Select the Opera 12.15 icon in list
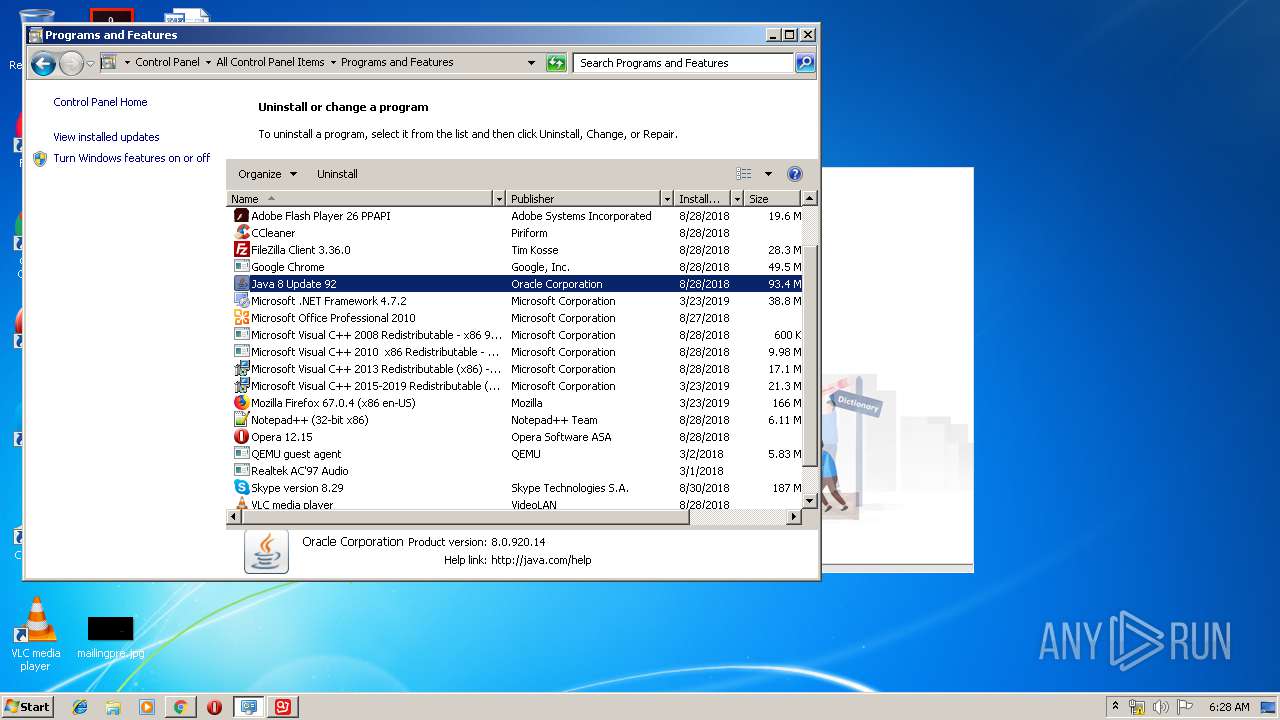The width and height of the screenshot is (1280, 720). [x=241, y=437]
